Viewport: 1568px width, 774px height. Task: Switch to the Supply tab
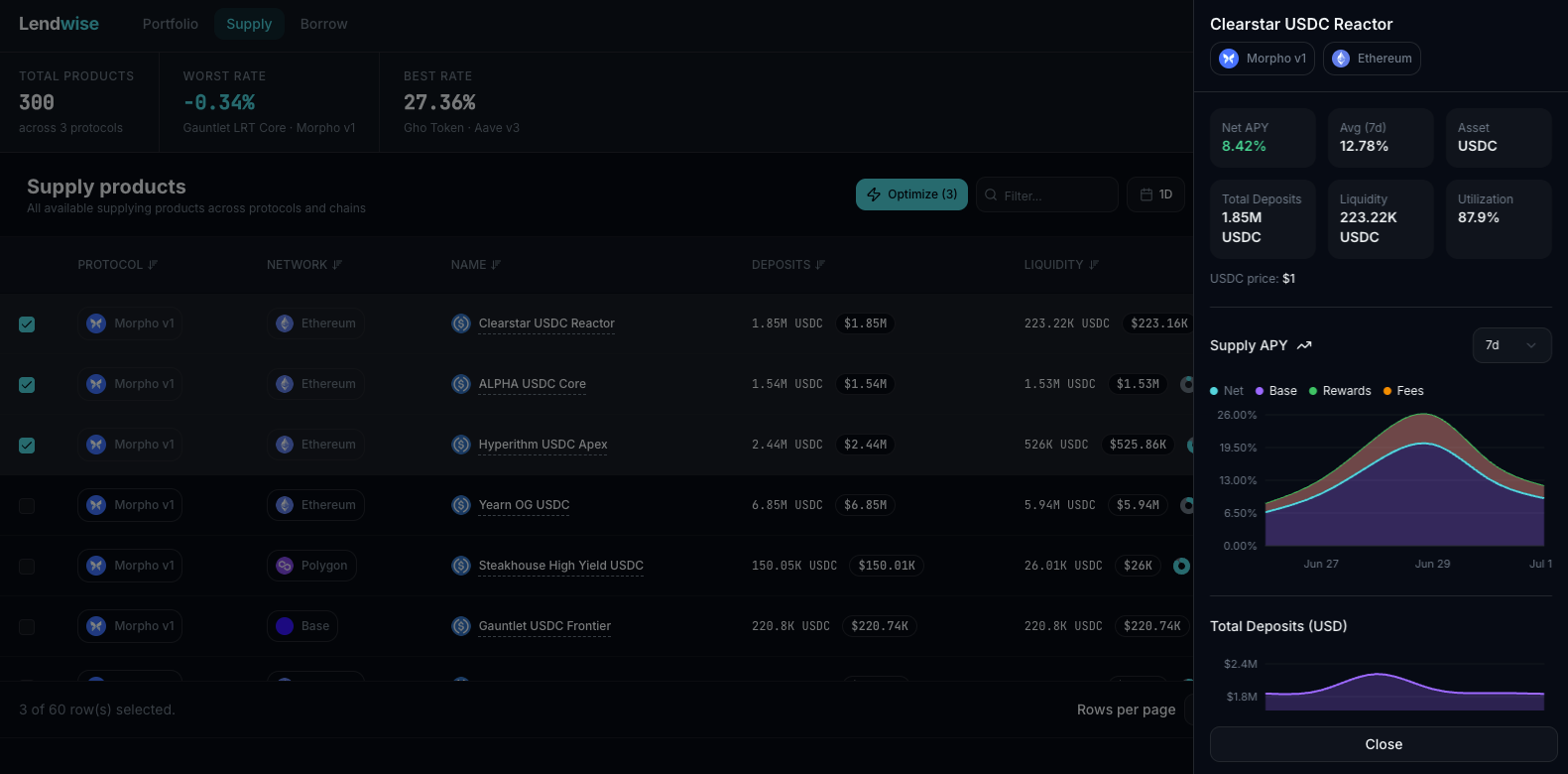249,24
